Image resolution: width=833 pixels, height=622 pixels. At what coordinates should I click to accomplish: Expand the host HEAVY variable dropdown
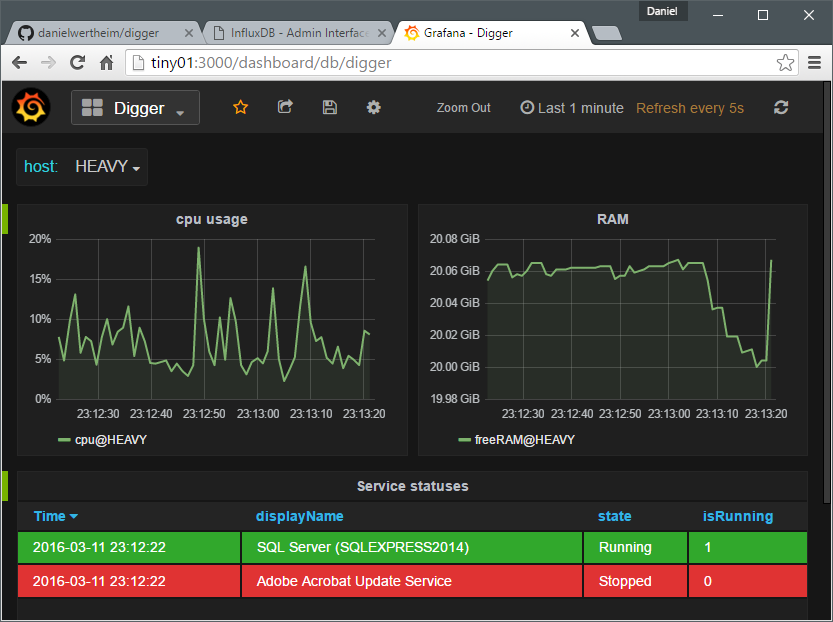pyautogui.click(x=107, y=167)
